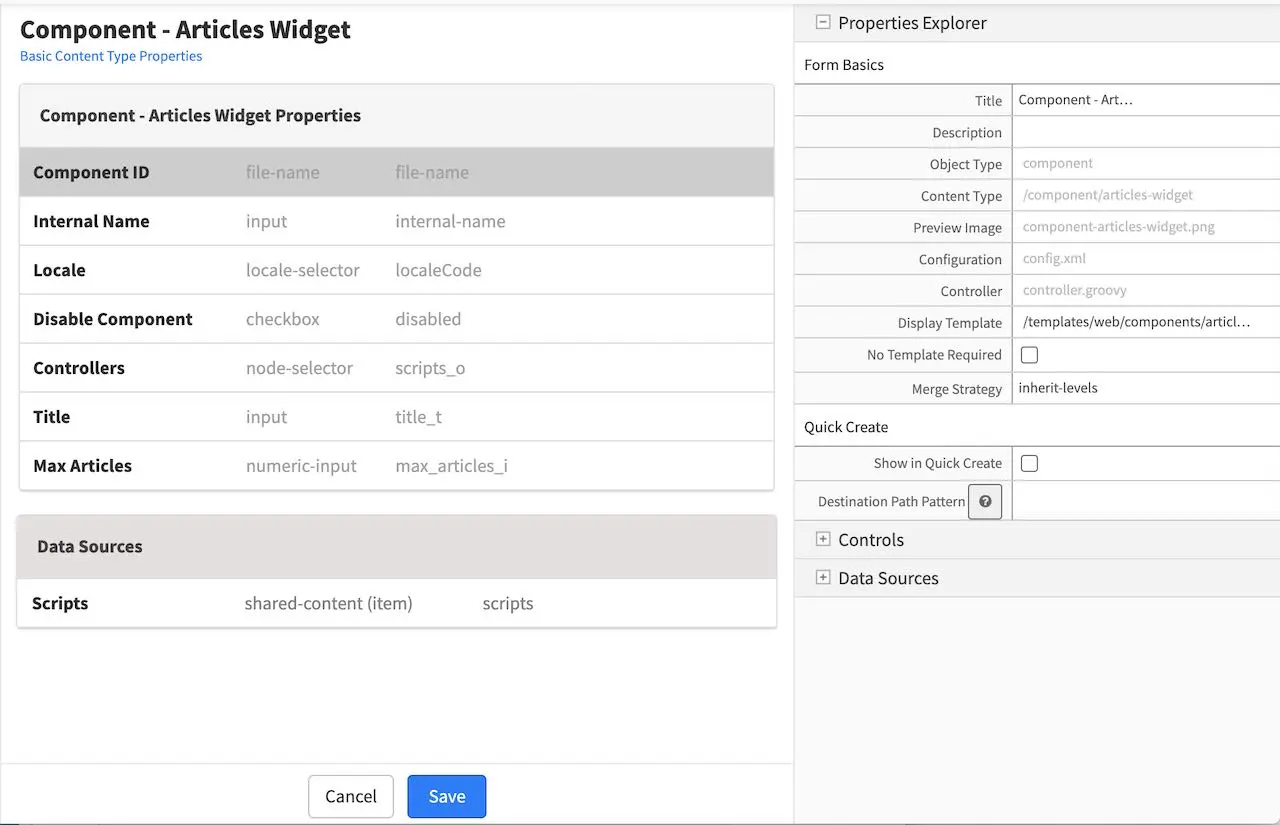Select the Disable Component checkbox row
This screenshot has height=825, width=1280.
pos(397,319)
